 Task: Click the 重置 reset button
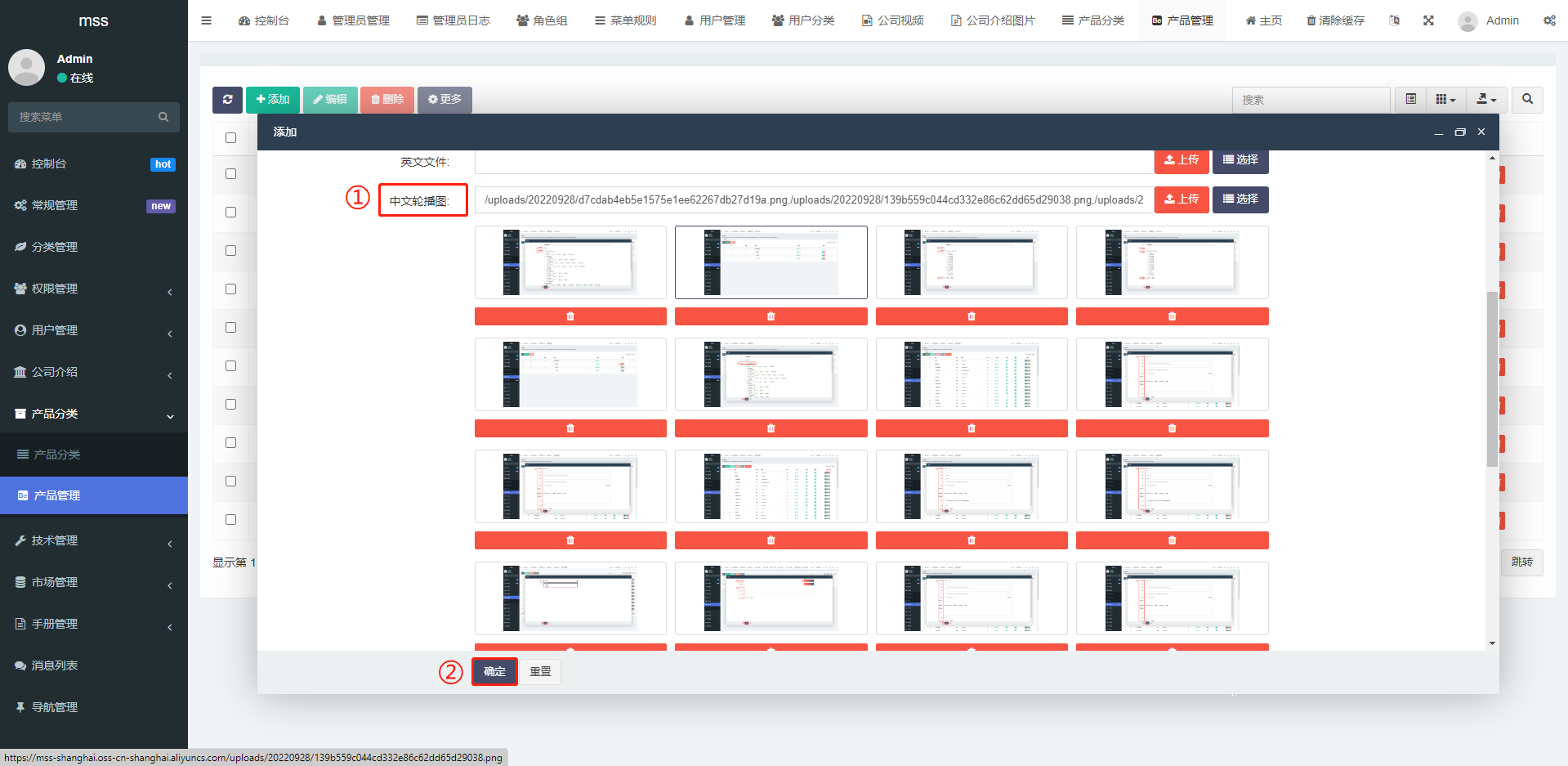tap(540, 672)
